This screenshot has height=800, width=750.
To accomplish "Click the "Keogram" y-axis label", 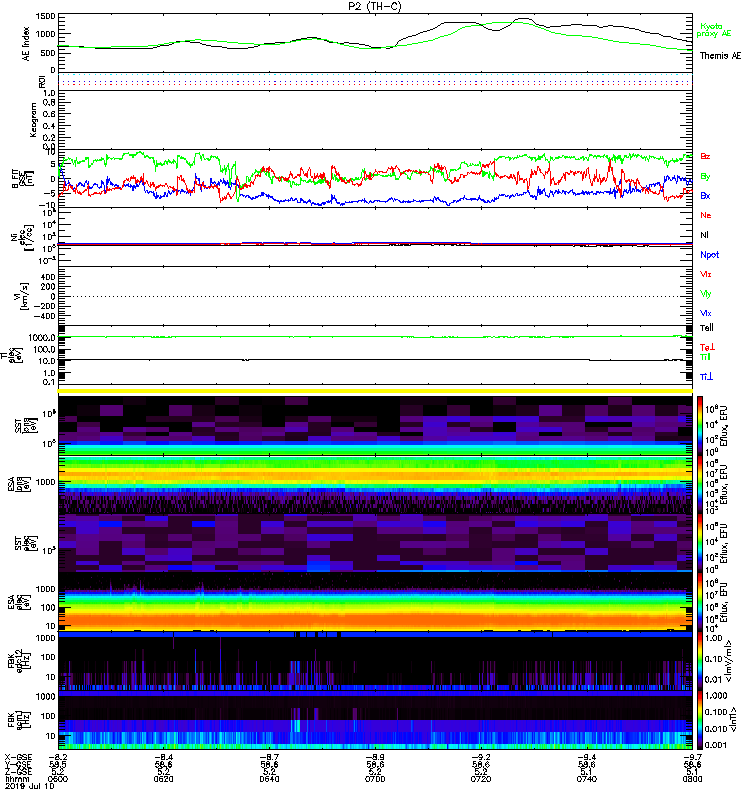I will coord(33,119).
